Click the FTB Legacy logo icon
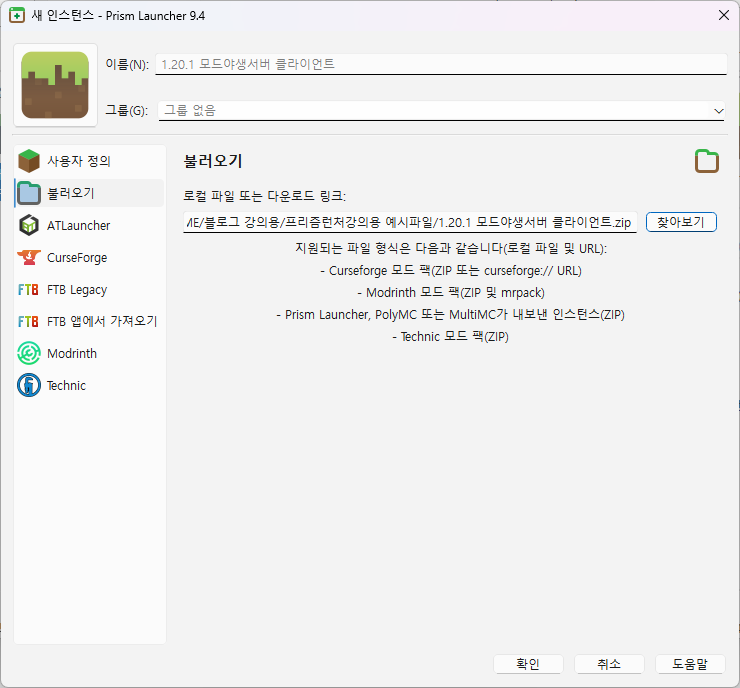The width and height of the screenshot is (740, 688). click(28, 289)
